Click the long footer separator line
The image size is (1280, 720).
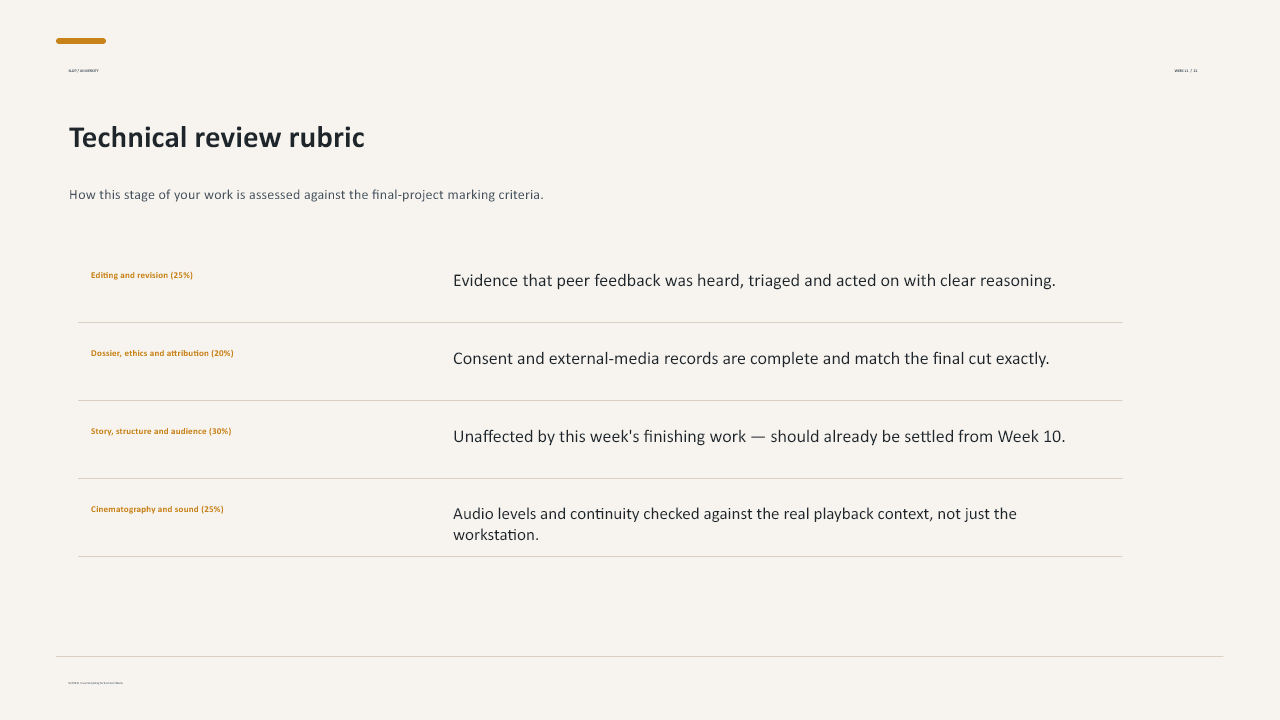(x=640, y=656)
